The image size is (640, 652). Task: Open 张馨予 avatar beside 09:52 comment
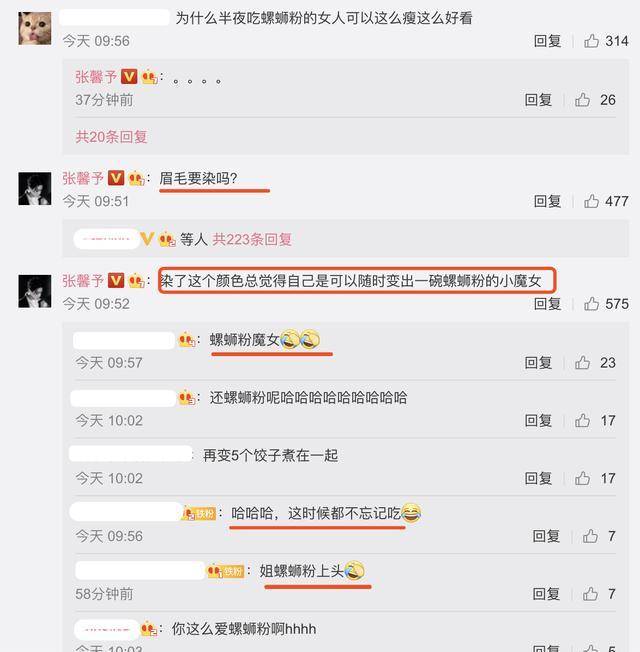tap(35, 291)
